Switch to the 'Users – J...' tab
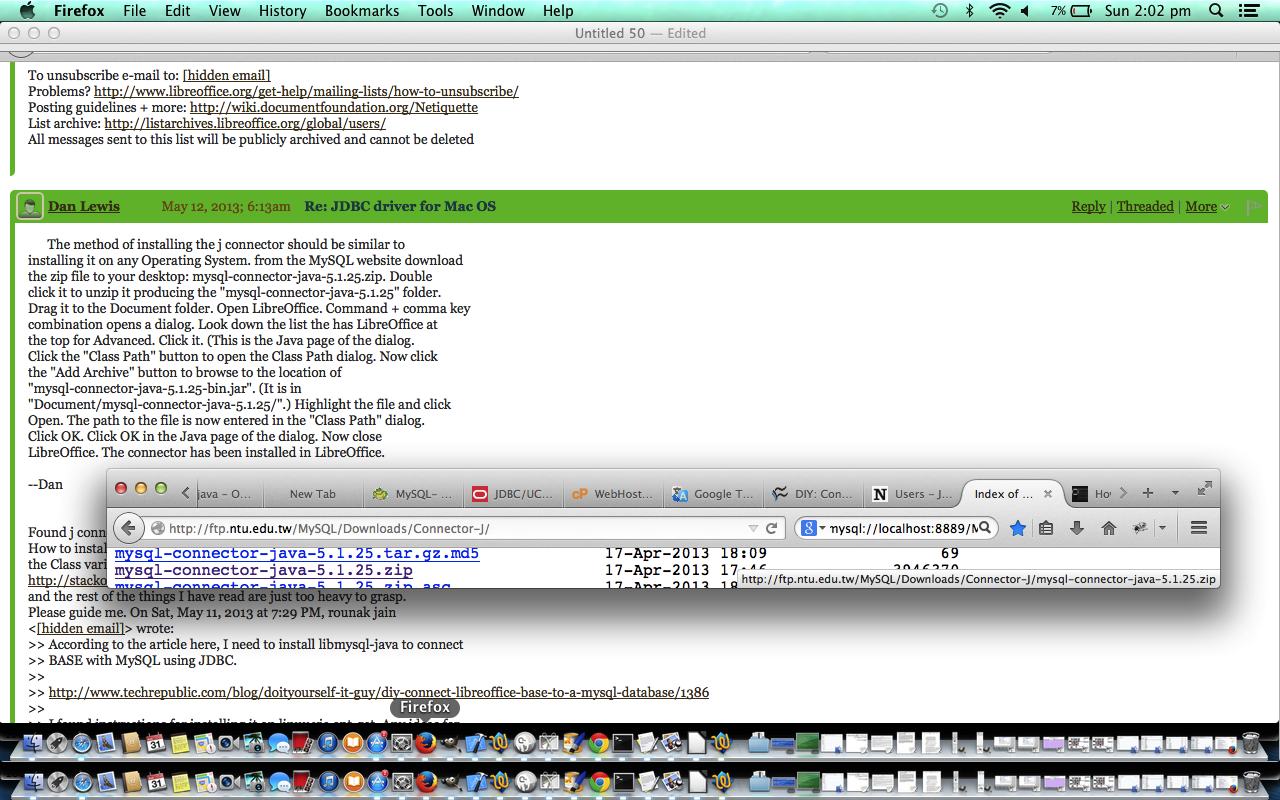 913,494
